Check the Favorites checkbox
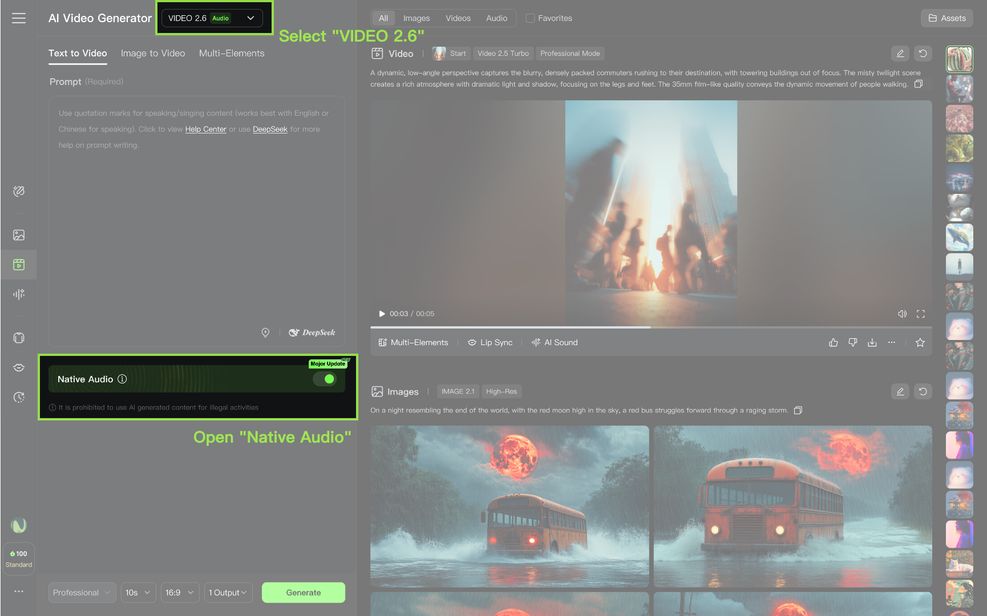The image size is (987, 616). (x=530, y=18)
